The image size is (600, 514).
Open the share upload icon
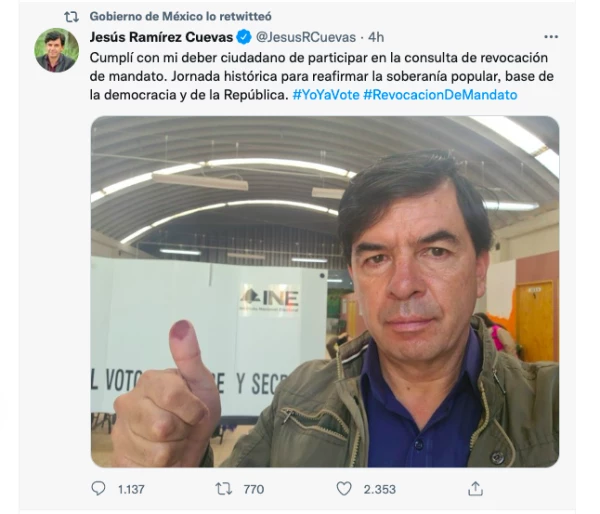475,489
